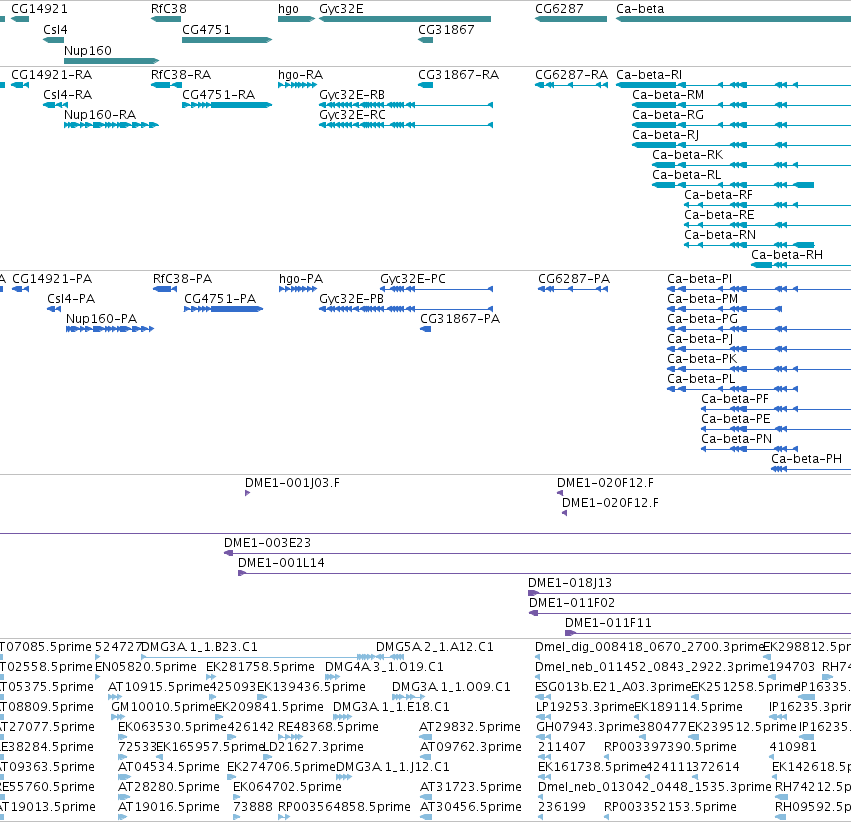
Task: Open transcript CG4751-RA
Action: tap(219, 95)
